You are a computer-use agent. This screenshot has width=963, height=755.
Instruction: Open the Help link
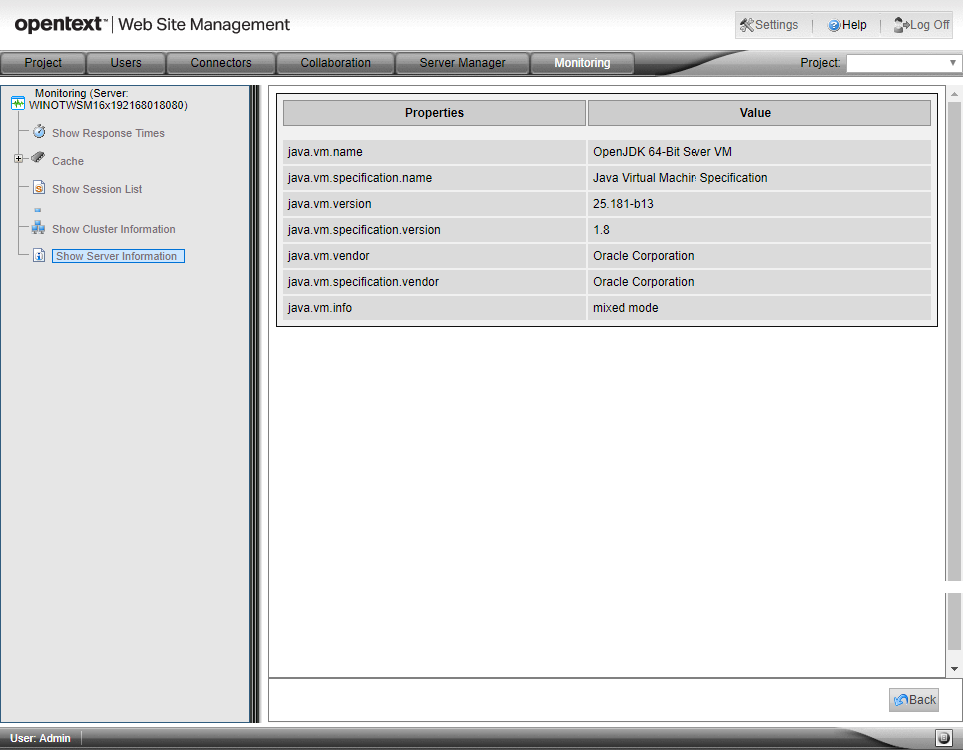[x=848, y=25]
